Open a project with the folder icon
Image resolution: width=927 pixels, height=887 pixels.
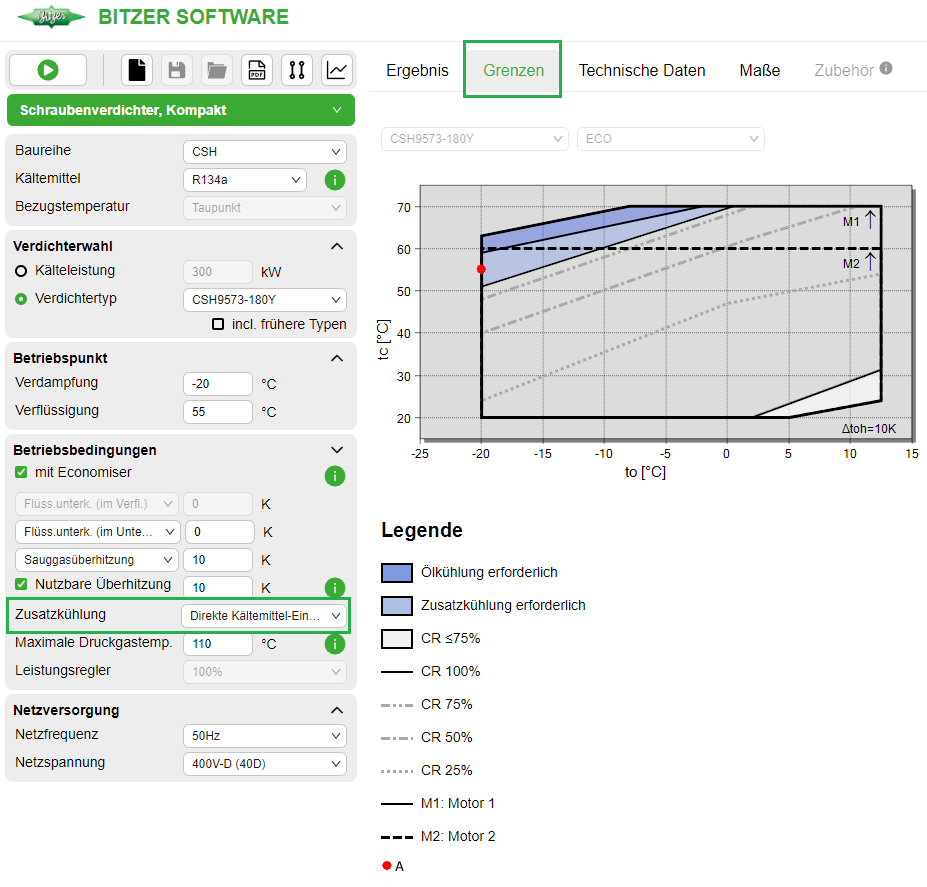[x=217, y=70]
